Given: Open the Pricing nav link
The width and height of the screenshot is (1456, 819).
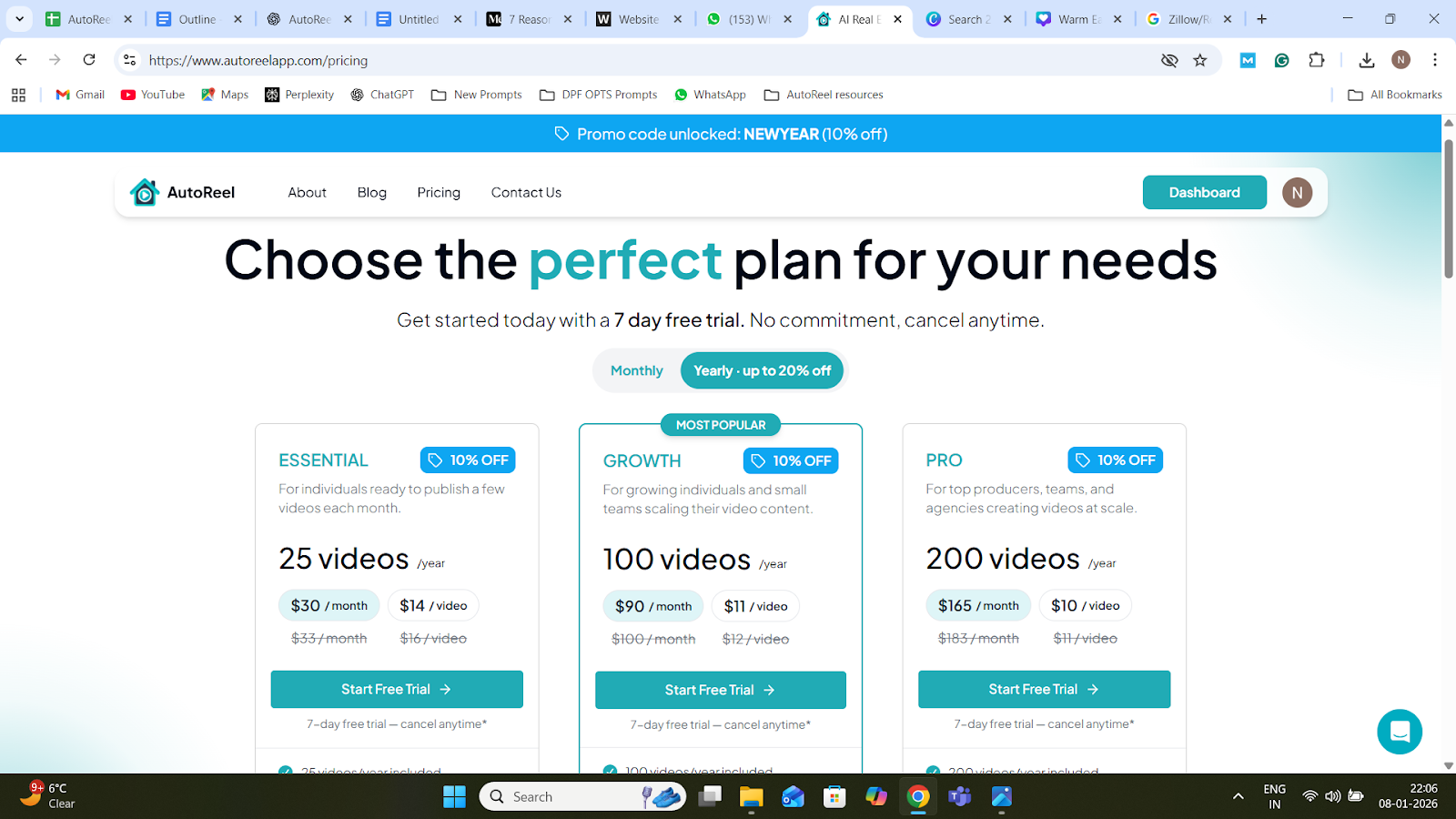Looking at the screenshot, I should coord(439,192).
